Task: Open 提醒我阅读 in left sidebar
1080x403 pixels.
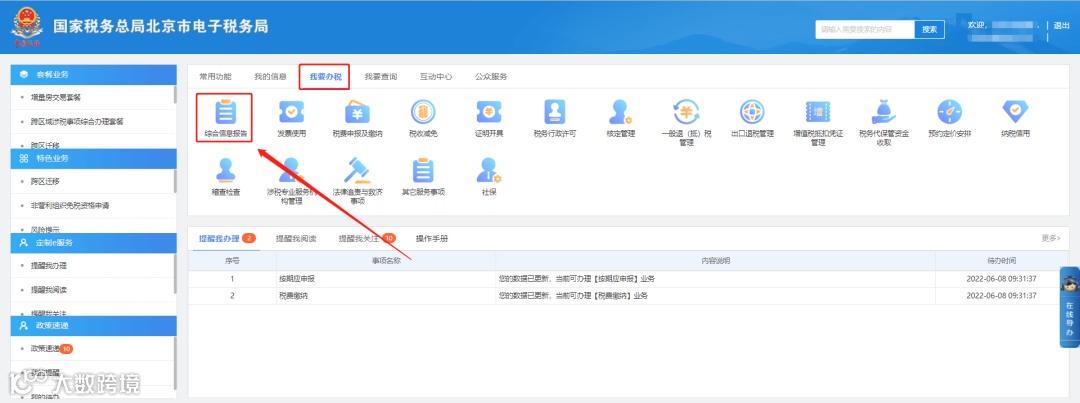Action: point(48,289)
